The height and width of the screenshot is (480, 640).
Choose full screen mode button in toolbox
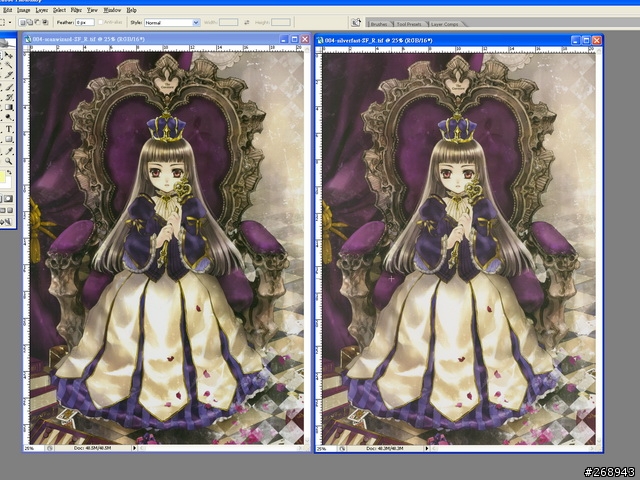(x=10, y=210)
